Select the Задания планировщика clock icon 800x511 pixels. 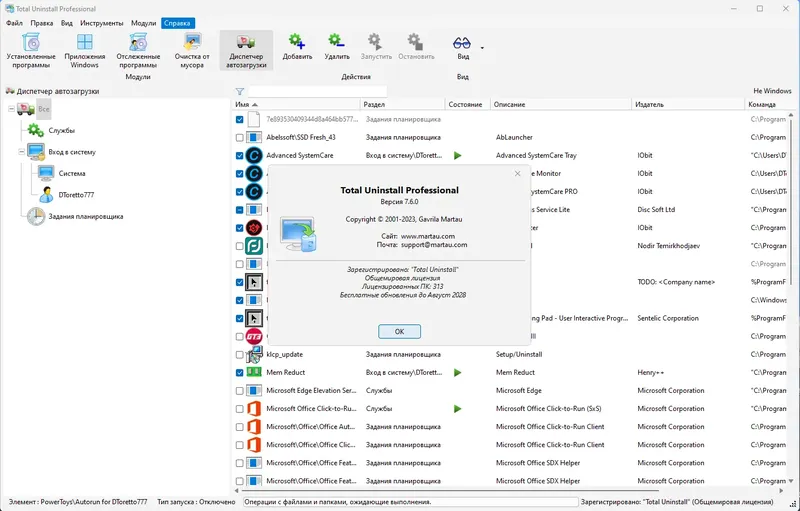pyautogui.click(x=36, y=216)
